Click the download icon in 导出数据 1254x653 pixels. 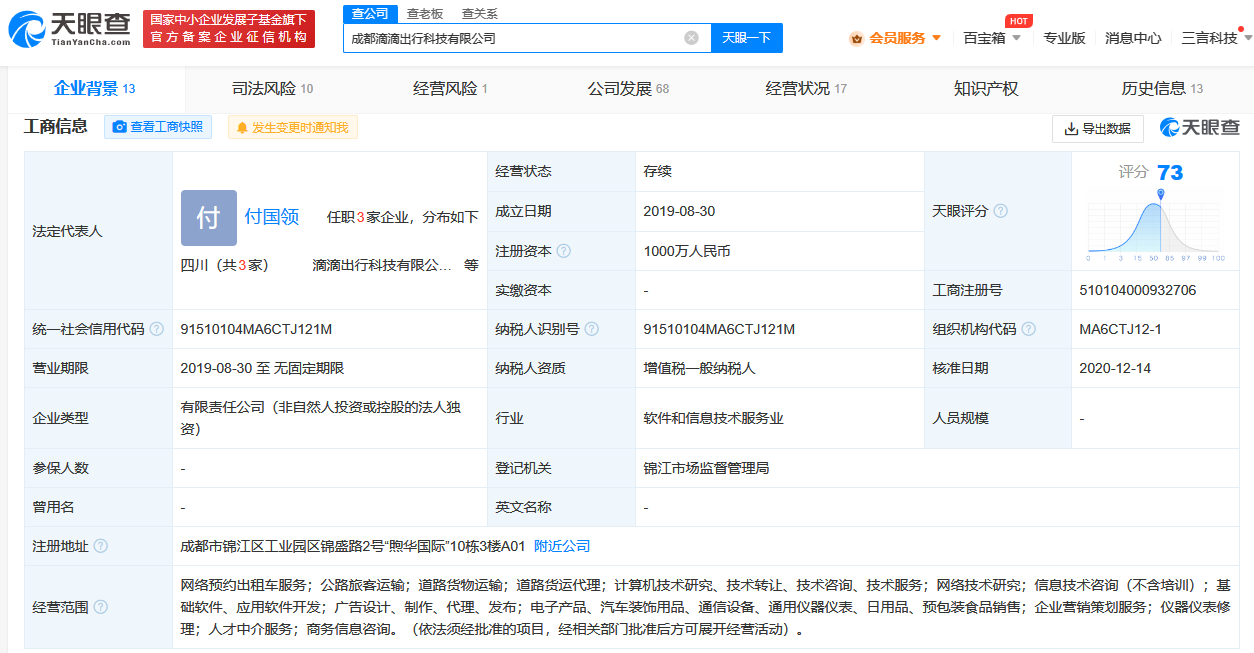pyautogui.click(x=1071, y=129)
